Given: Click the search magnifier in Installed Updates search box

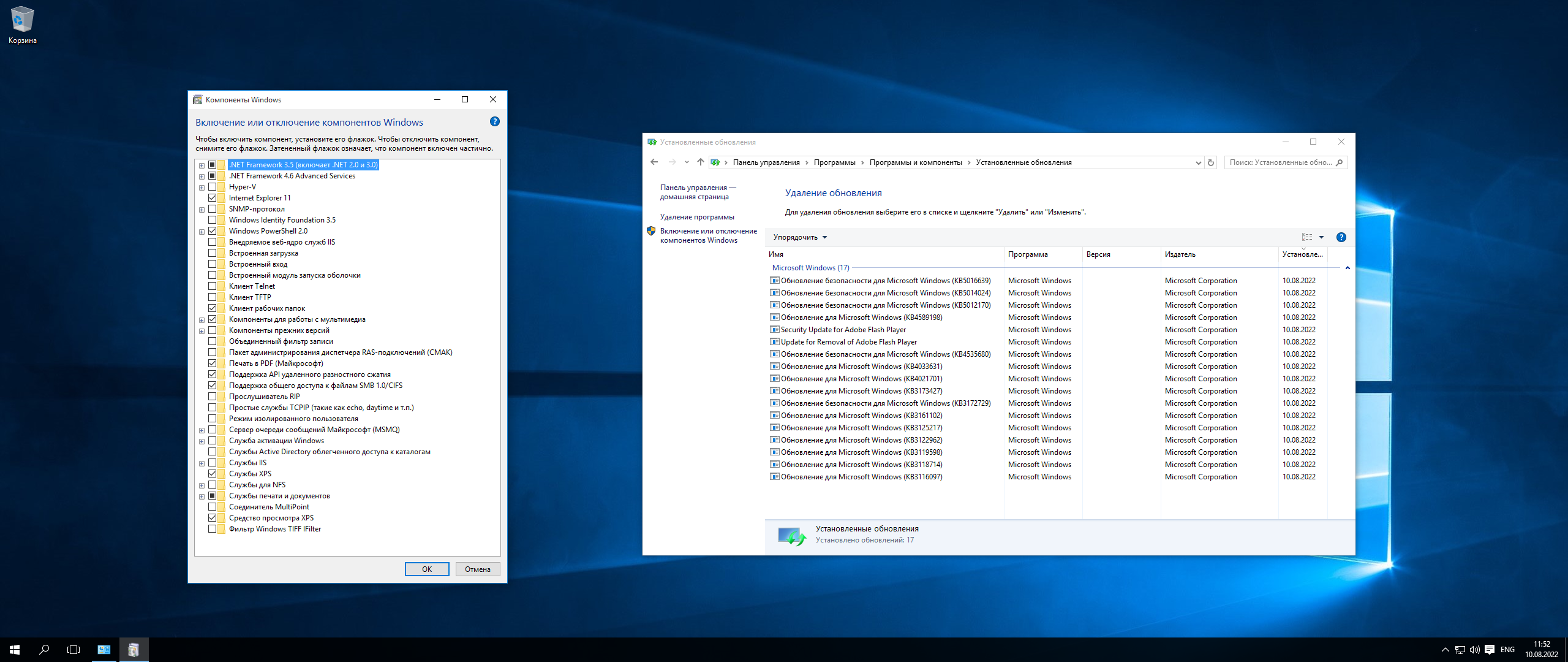Looking at the screenshot, I should 1340,162.
